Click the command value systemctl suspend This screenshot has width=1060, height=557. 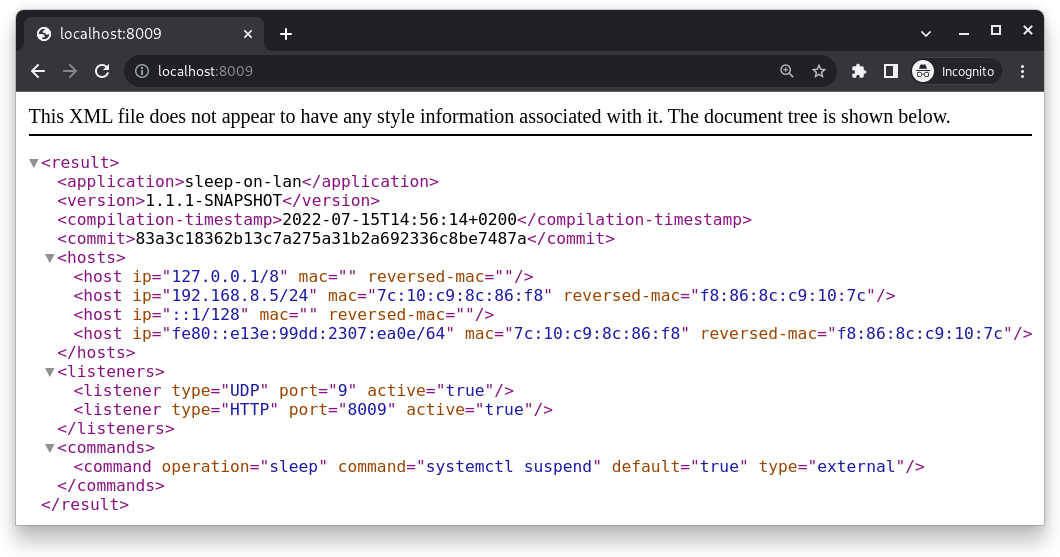point(508,466)
